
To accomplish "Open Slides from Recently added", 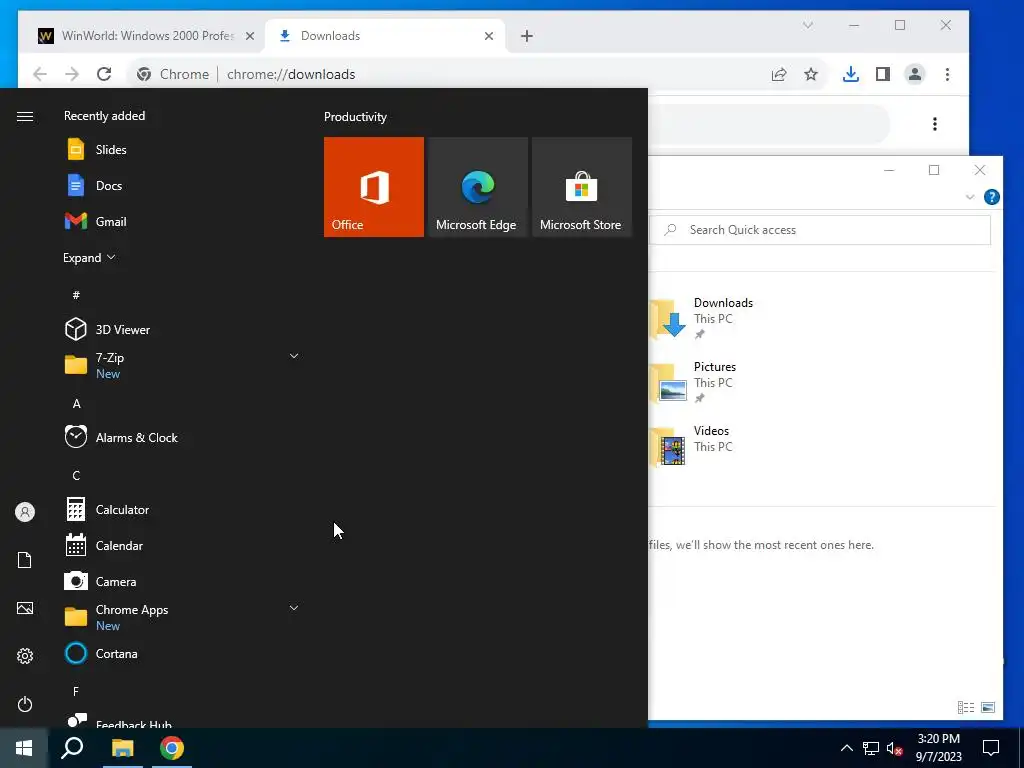I will (x=182, y=150).
